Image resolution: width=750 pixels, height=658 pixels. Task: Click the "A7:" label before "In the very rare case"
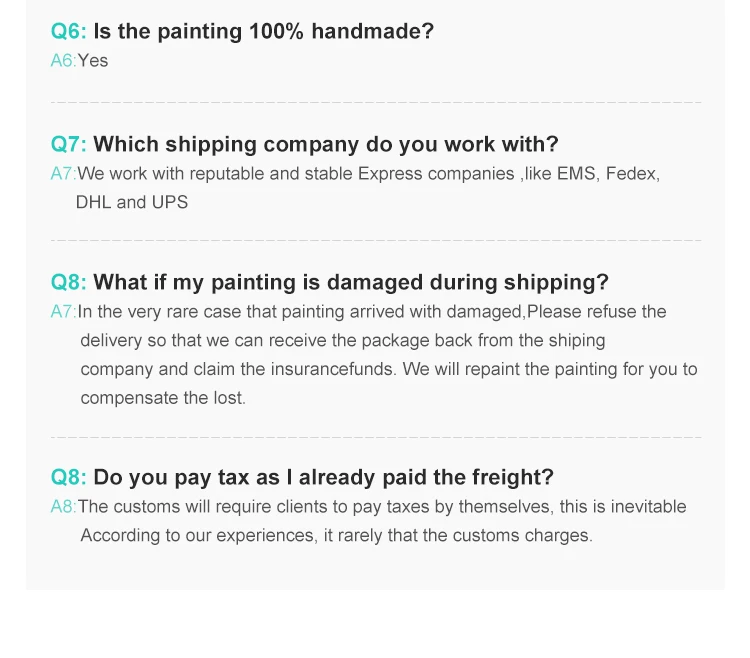63,312
